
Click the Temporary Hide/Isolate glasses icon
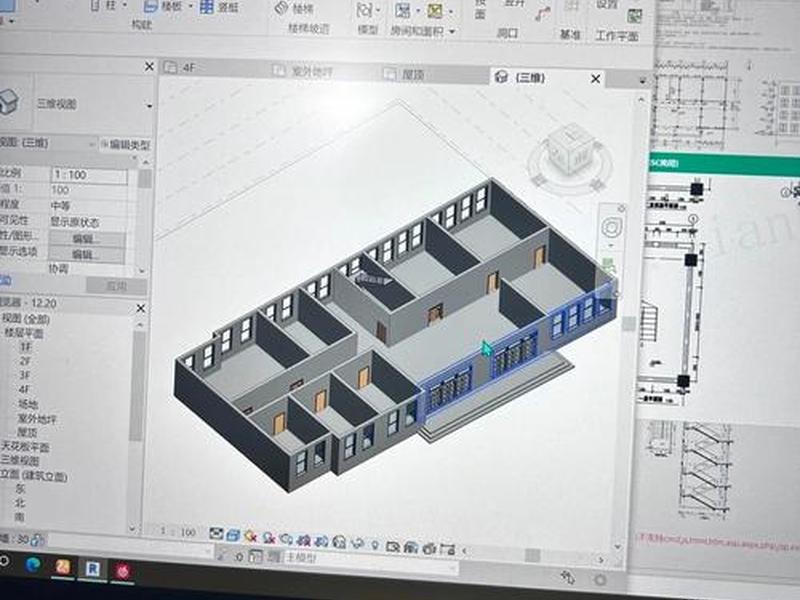pyautogui.click(x=357, y=543)
